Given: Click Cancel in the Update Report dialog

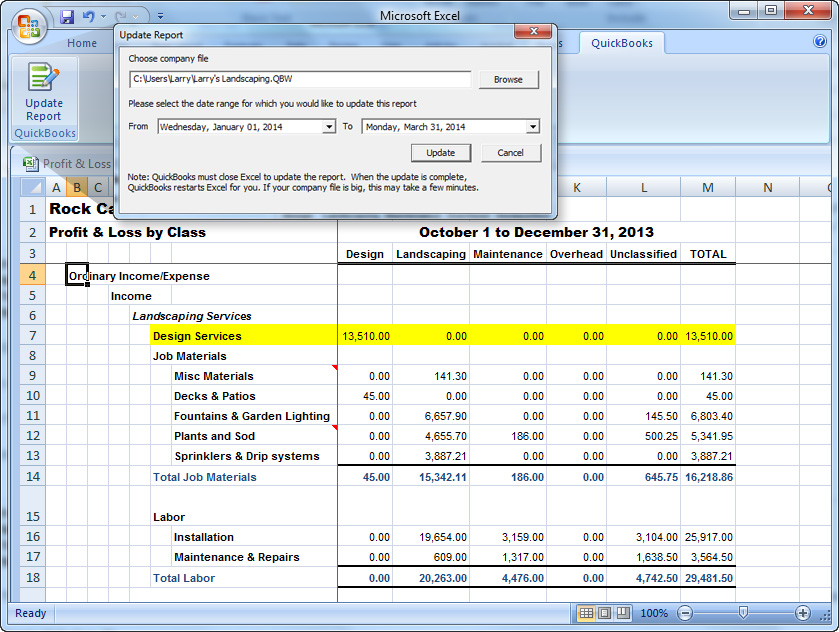Looking at the screenshot, I should pos(510,153).
